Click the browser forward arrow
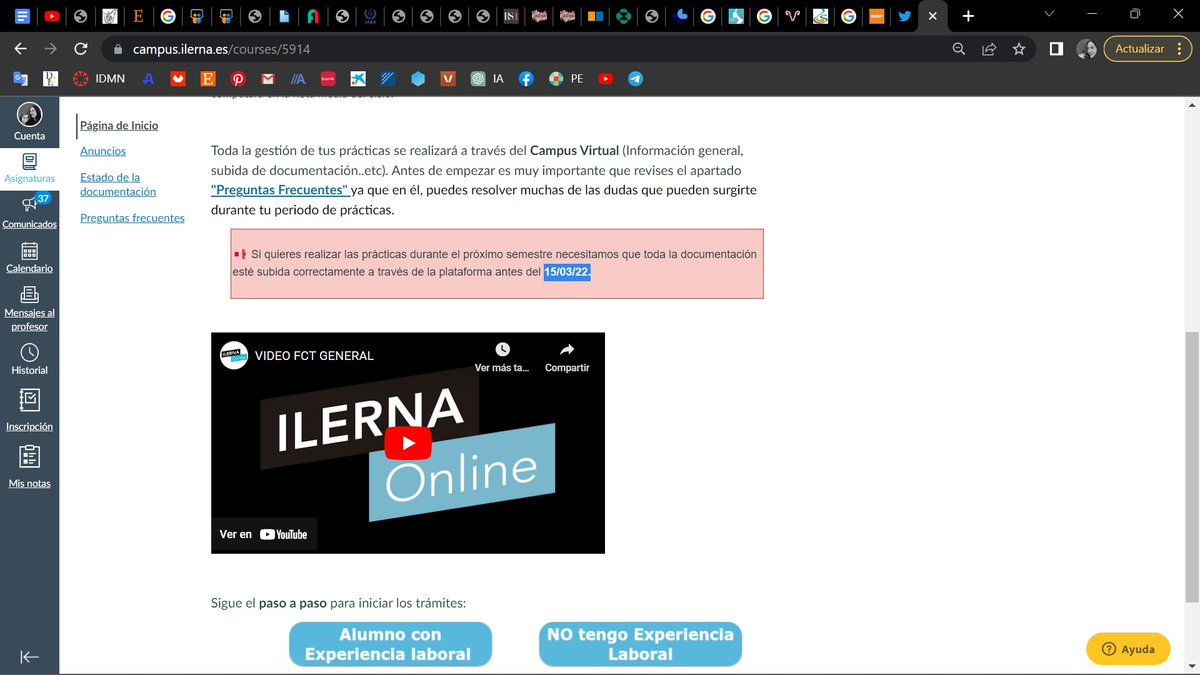 point(51,48)
